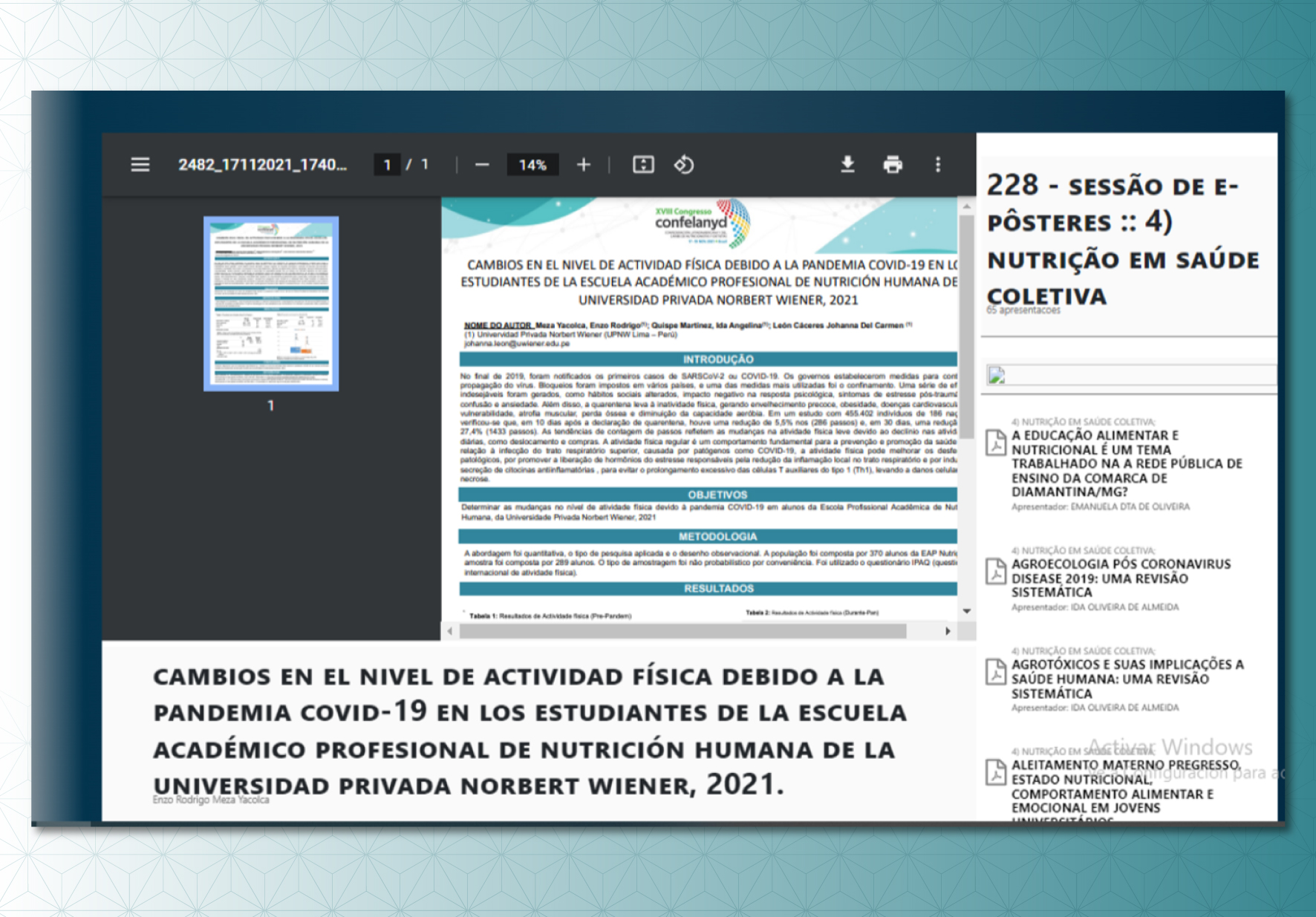Download the PDF file
The image size is (1316, 917).
pos(847,164)
